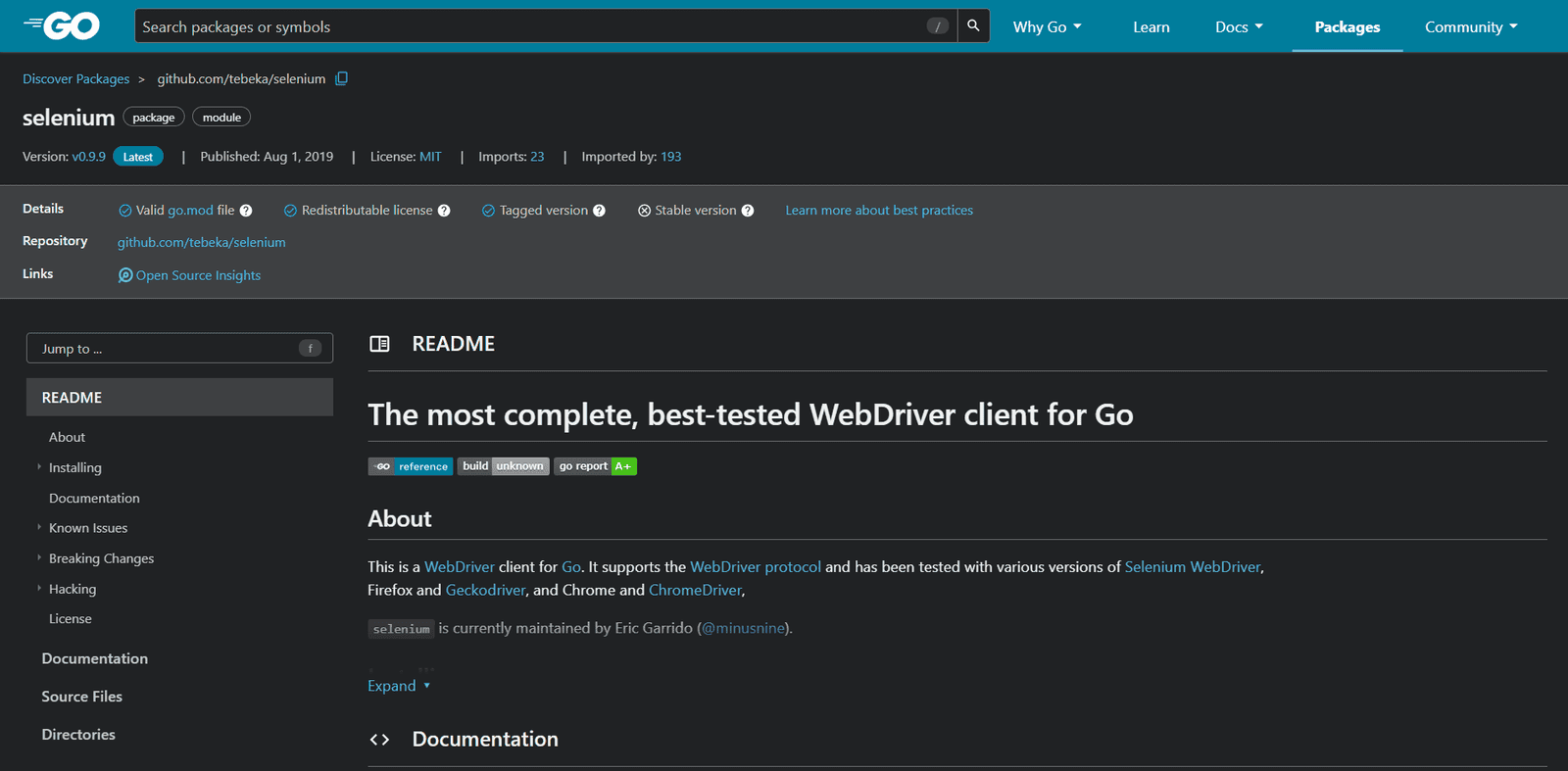Open the Go link in About text

[571, 567]
